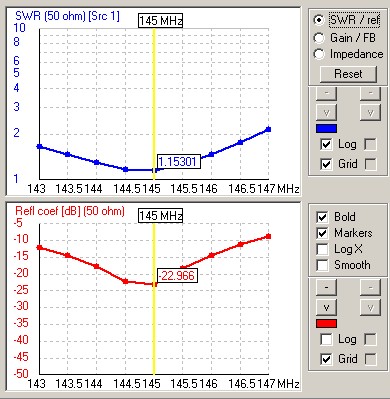
Task: Click the 145 MHz label on the SWR chart
Action: pyautogui.click(x=161, y=21)
